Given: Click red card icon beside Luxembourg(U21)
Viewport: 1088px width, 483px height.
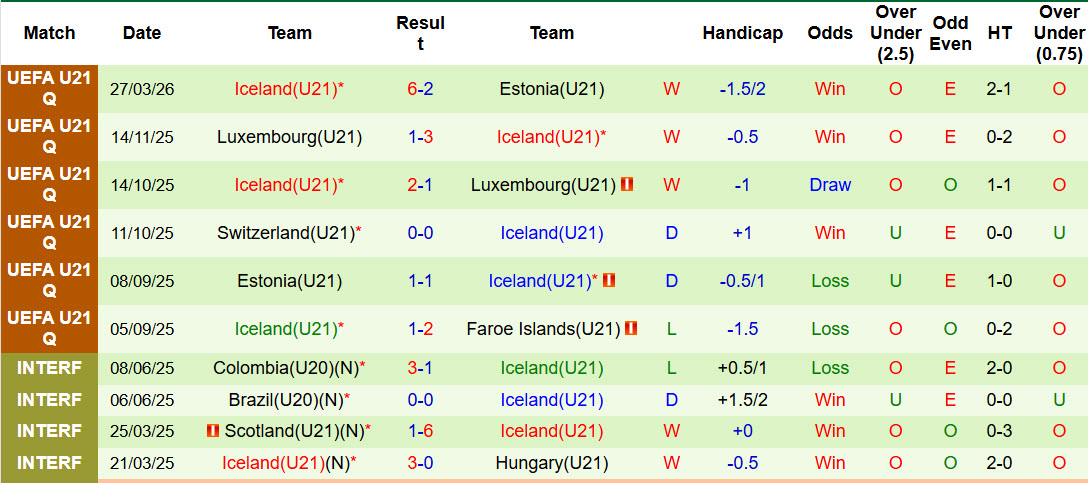Looking at the screenshot, I should [627, 184].
